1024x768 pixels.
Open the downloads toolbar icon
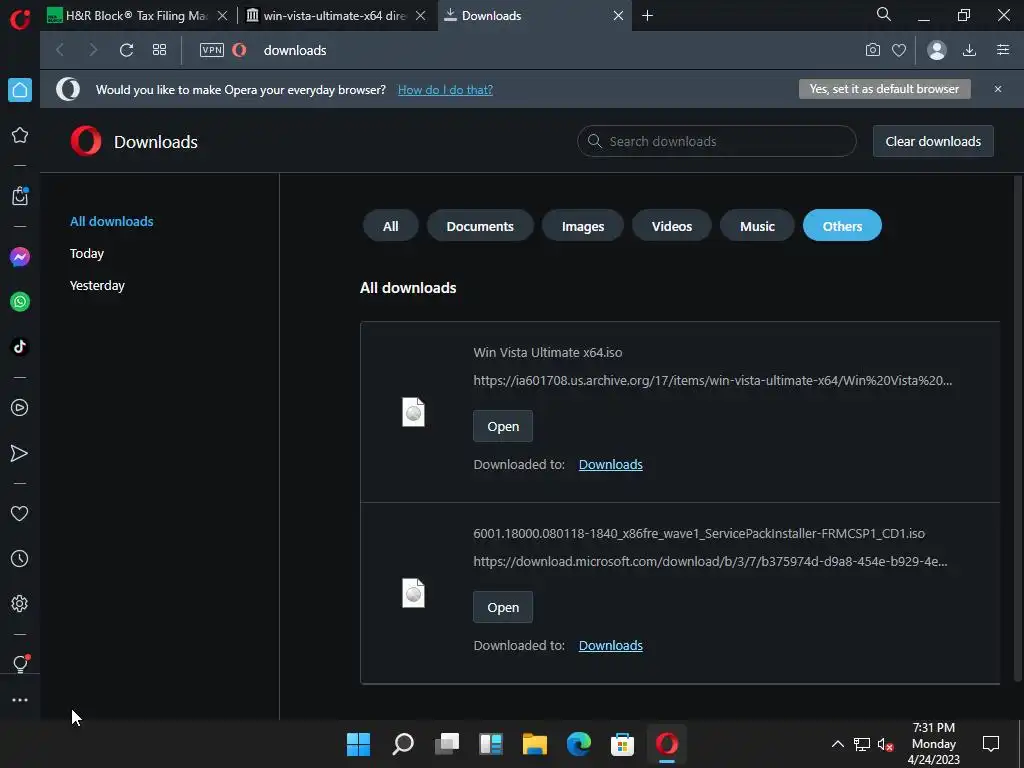click(969, 50)
